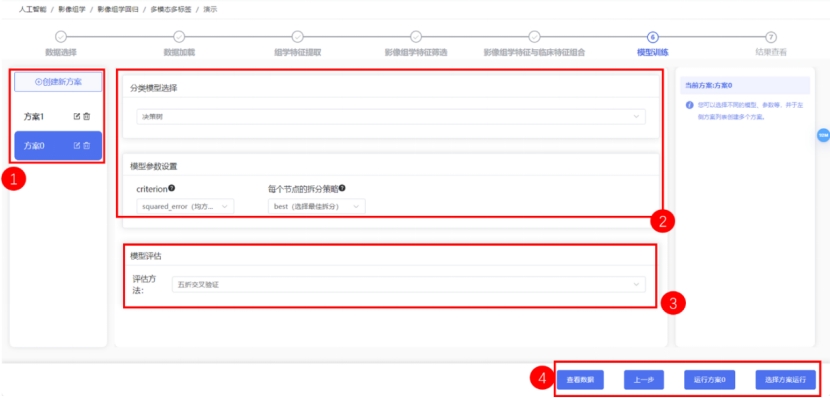The width and height of the screenshot is (830, 398).
Task: Click the chevron arrow of the 决策树 dropdown
Action: (x=637, y=117)
